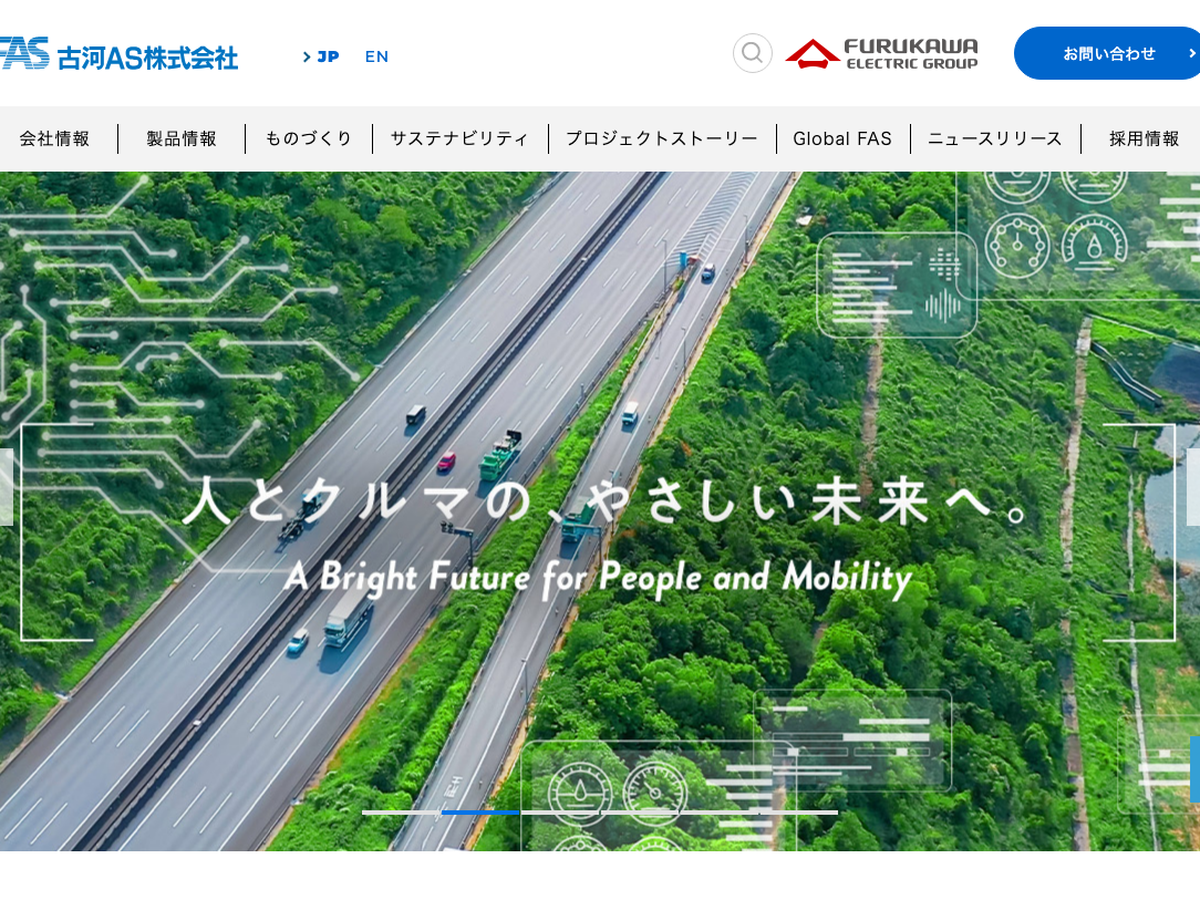Open the search magnifier icon
The height and width of the screenshot is (900, 1200).
(x=753, y=53)
